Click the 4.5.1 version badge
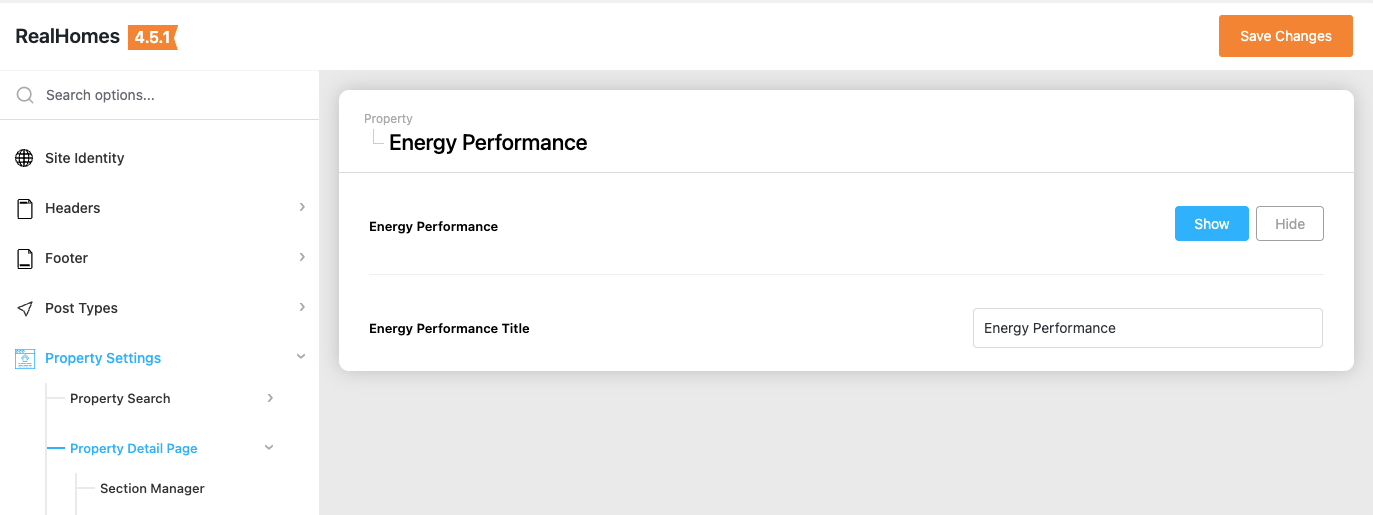 point(152,37)
